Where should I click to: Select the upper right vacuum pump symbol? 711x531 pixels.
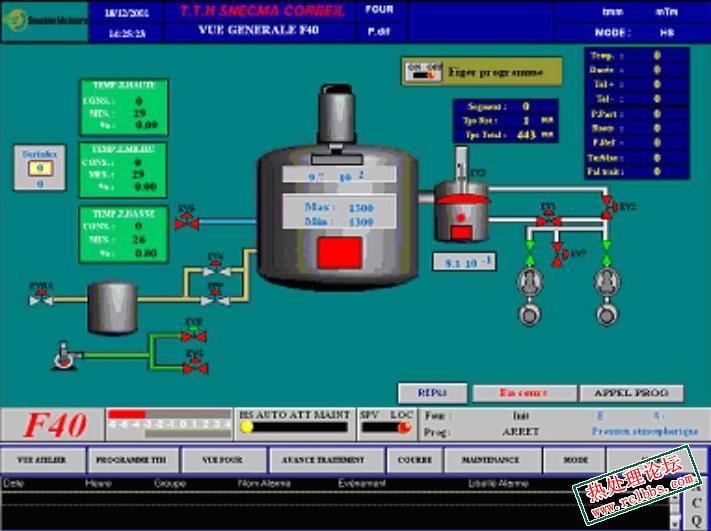[x=607, y=282]
